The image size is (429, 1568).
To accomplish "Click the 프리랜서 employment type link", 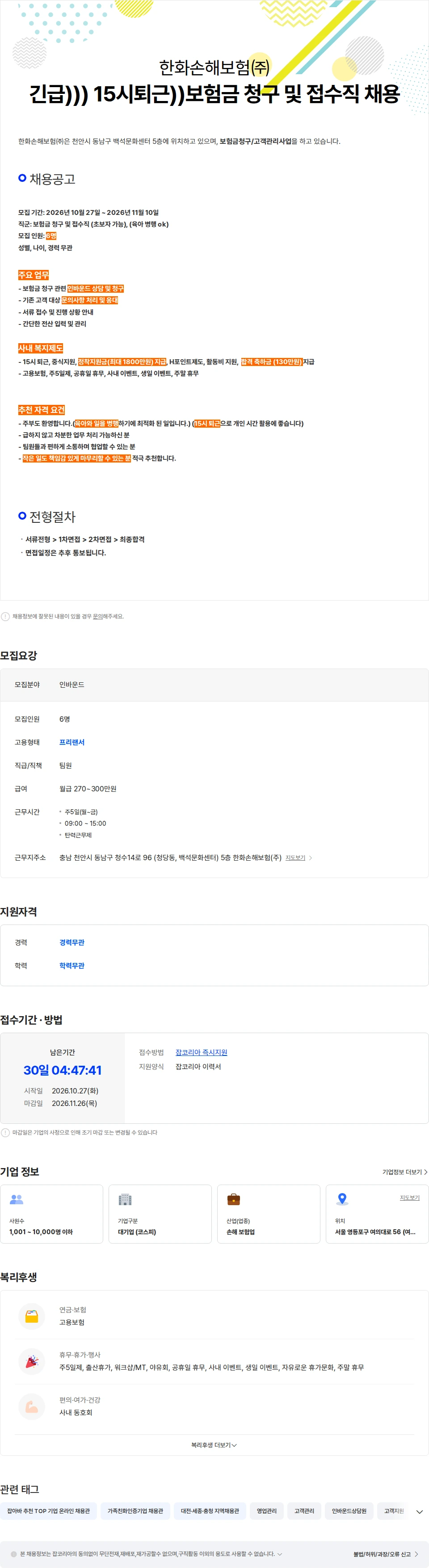I will pos(72,742).
